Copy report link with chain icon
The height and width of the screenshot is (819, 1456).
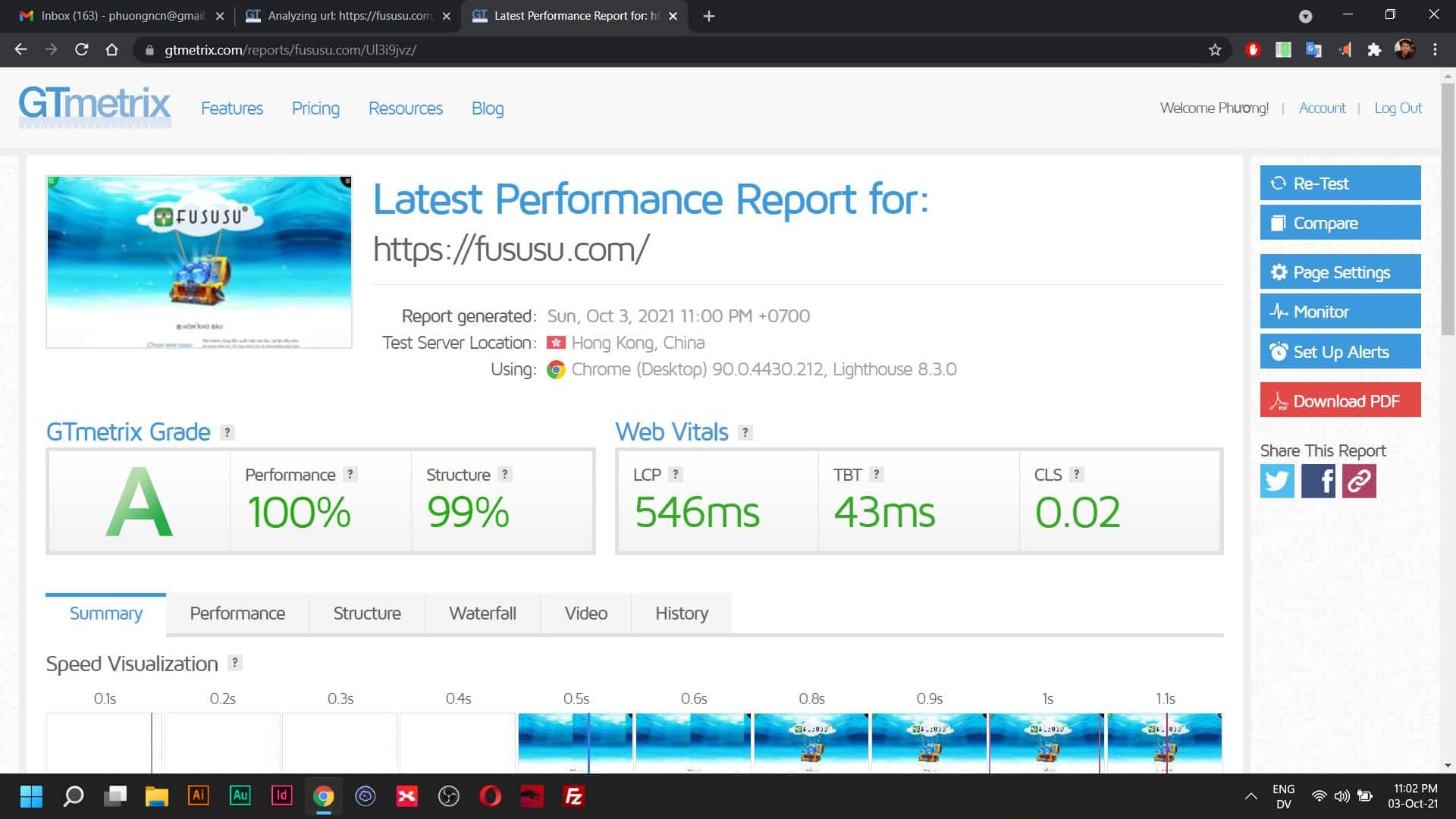[x=1359, y=481]
